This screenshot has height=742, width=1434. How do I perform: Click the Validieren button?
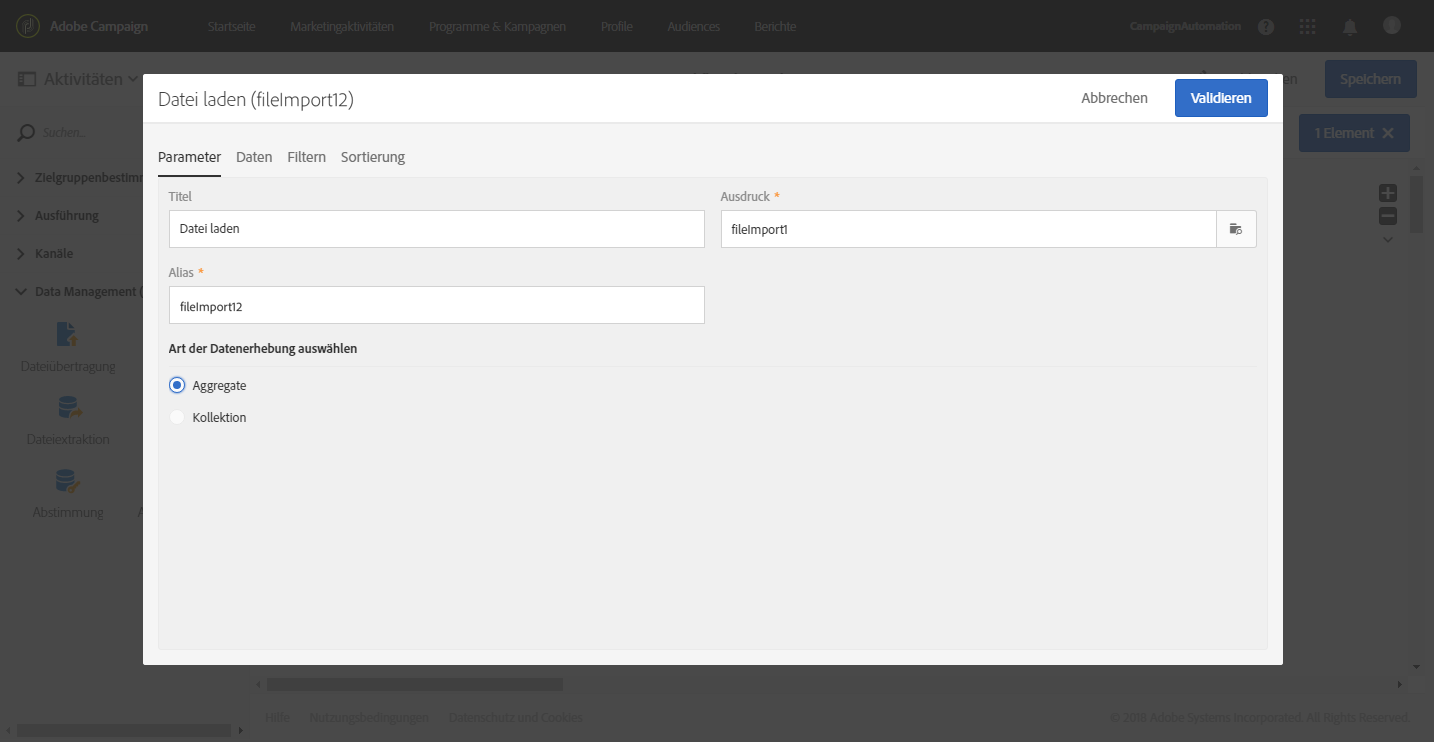click(1221, 98)
